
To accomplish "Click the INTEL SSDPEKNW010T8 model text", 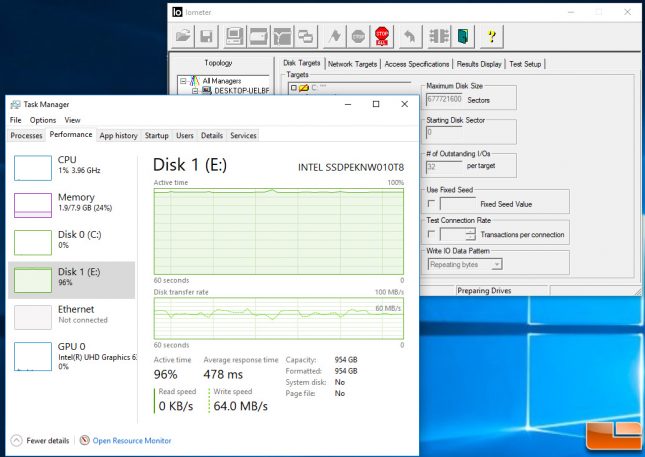I will tap(351, 167).
